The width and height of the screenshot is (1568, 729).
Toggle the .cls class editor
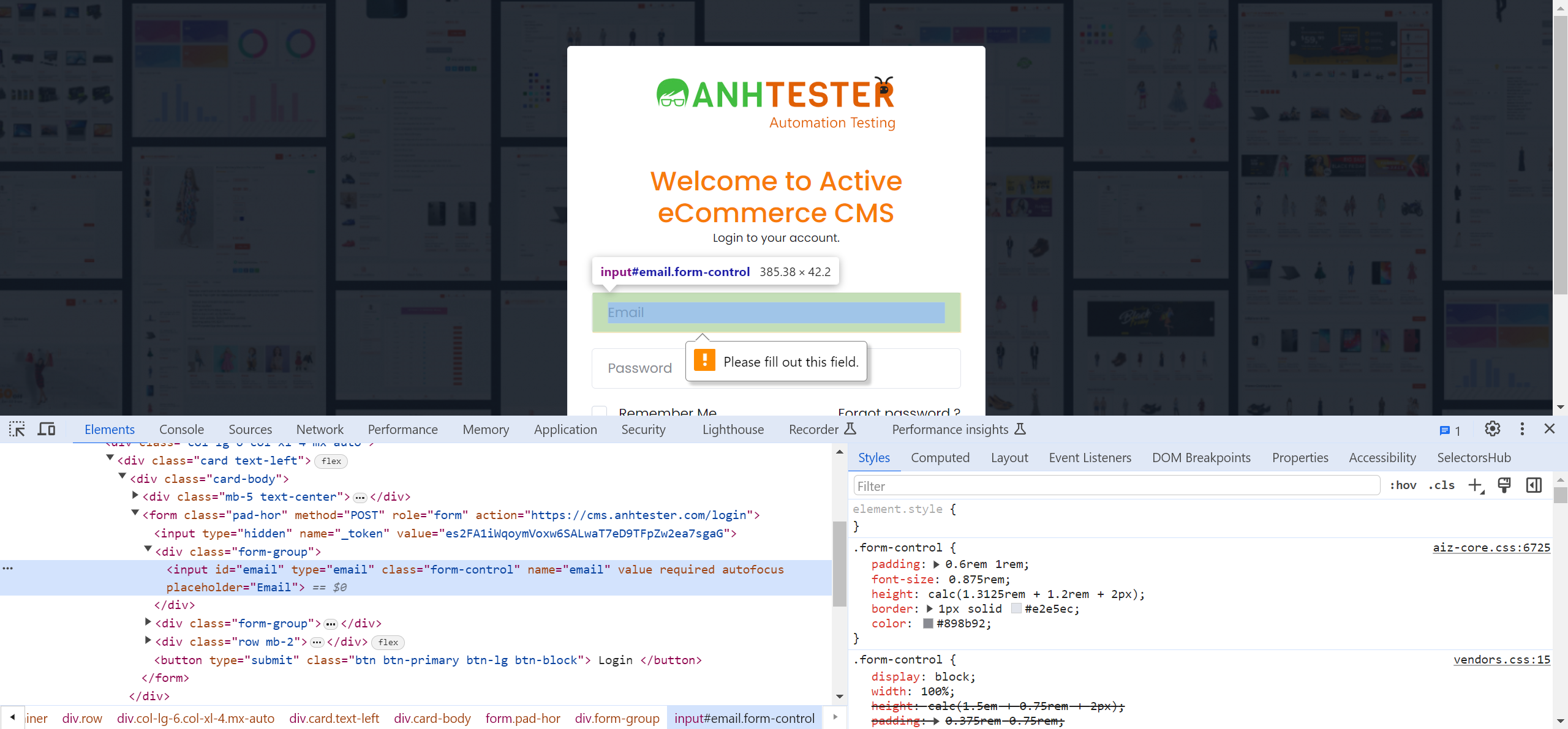click(1441, 485)
